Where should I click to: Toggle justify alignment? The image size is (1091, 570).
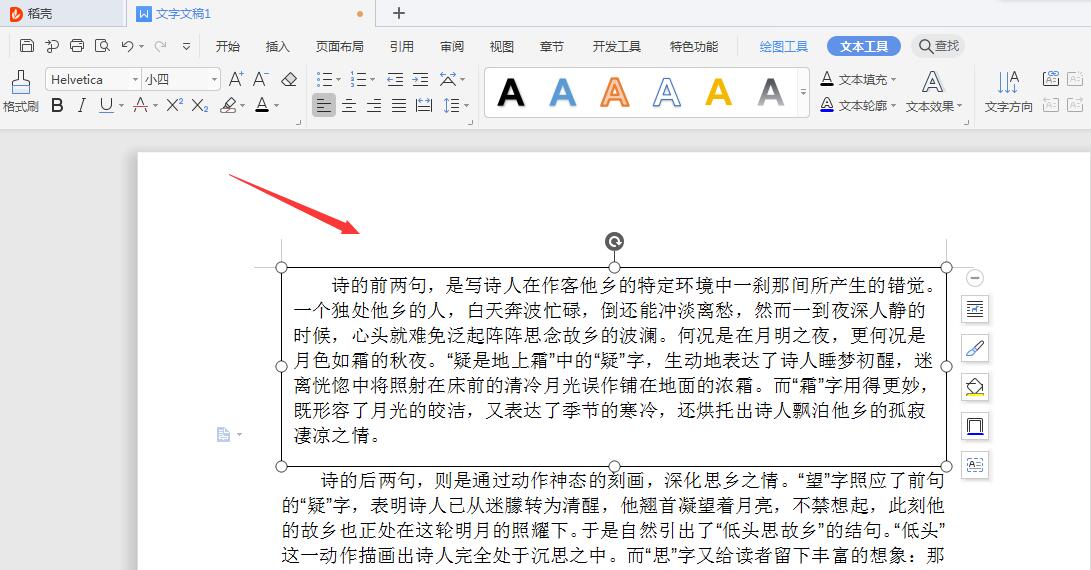pyautogui.click(x=399, y=105)
